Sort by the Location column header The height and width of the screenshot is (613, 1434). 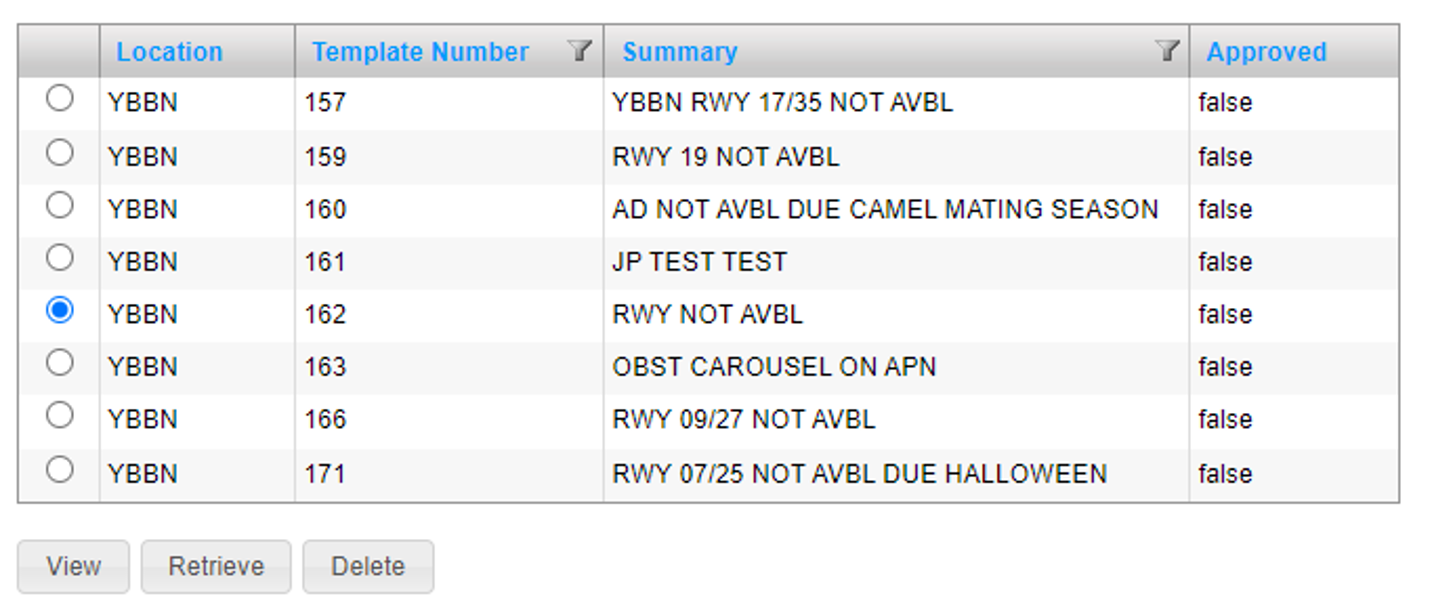pos(169,52)
